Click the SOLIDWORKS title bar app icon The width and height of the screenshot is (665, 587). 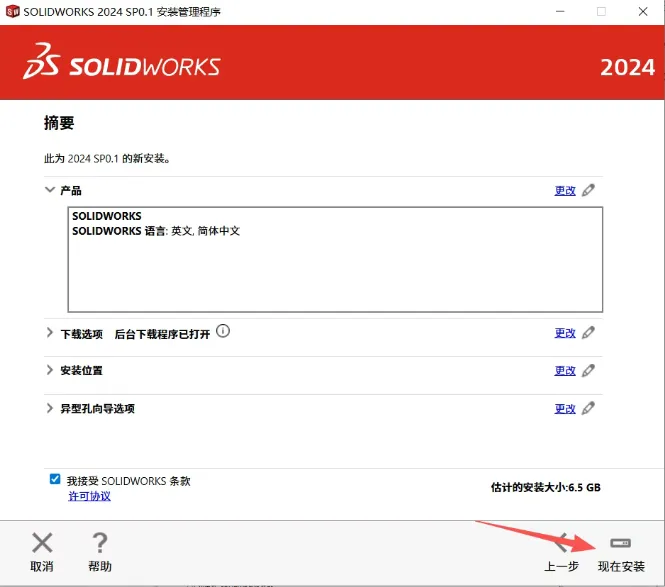click(x=12, y=11)
